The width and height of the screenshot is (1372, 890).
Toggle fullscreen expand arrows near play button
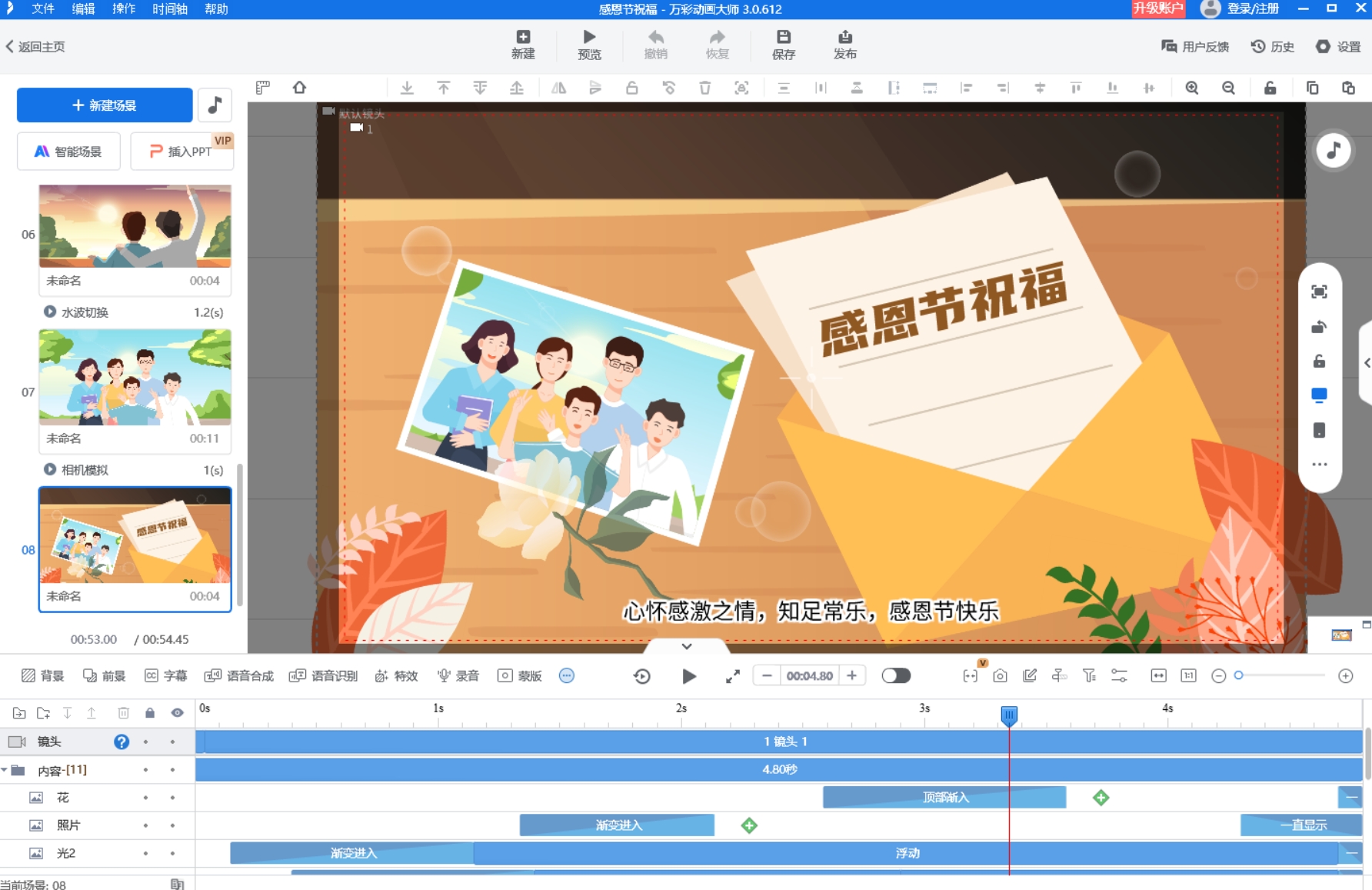(732, 675)
